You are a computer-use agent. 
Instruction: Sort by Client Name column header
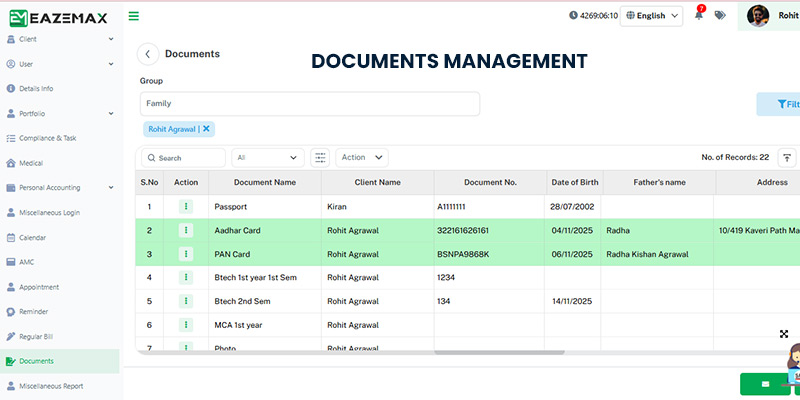tap(378, 182)
